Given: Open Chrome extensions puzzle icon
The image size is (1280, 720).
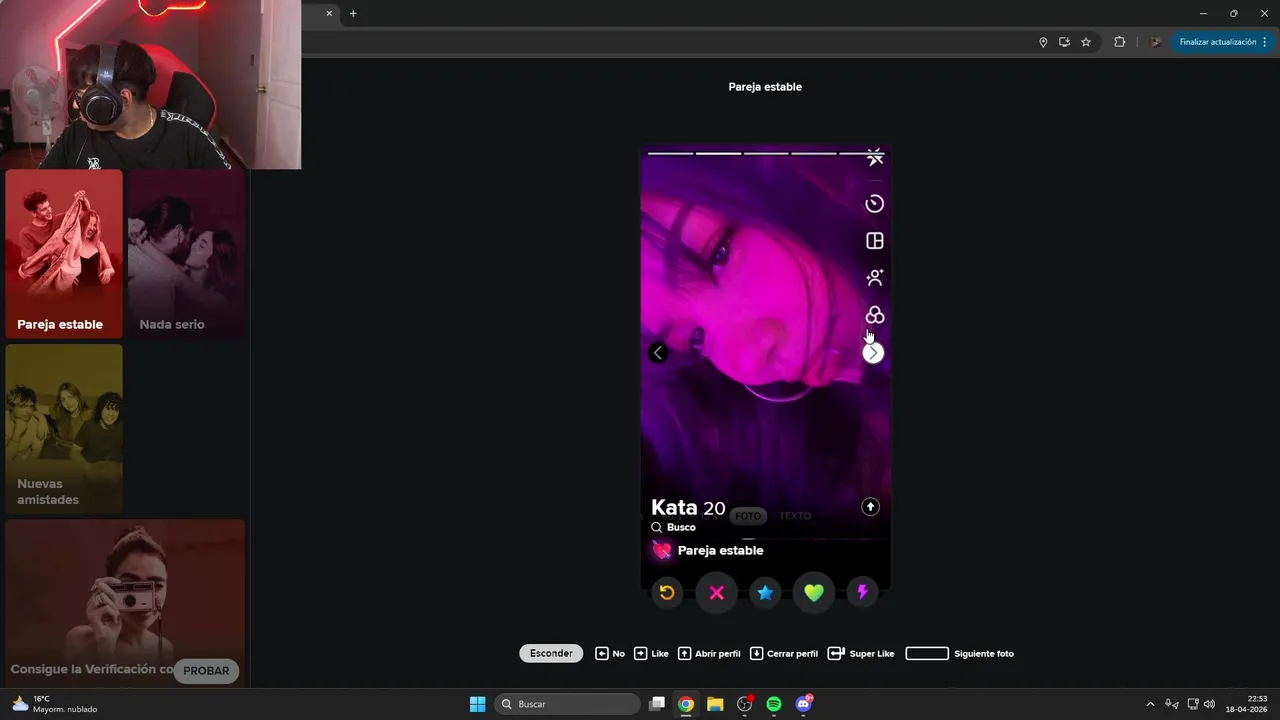Looking at the screenshot, I should pos(1119,42).
